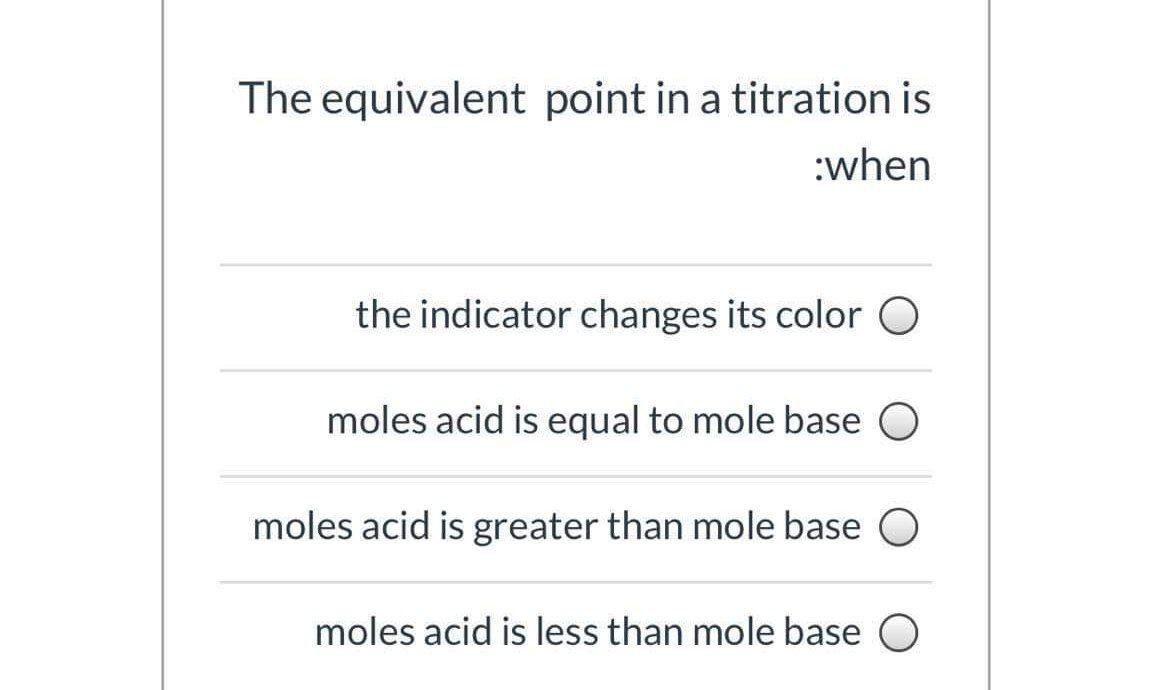
Task: Click label text "moles acid is equal to mole base"
Action: 594,421
